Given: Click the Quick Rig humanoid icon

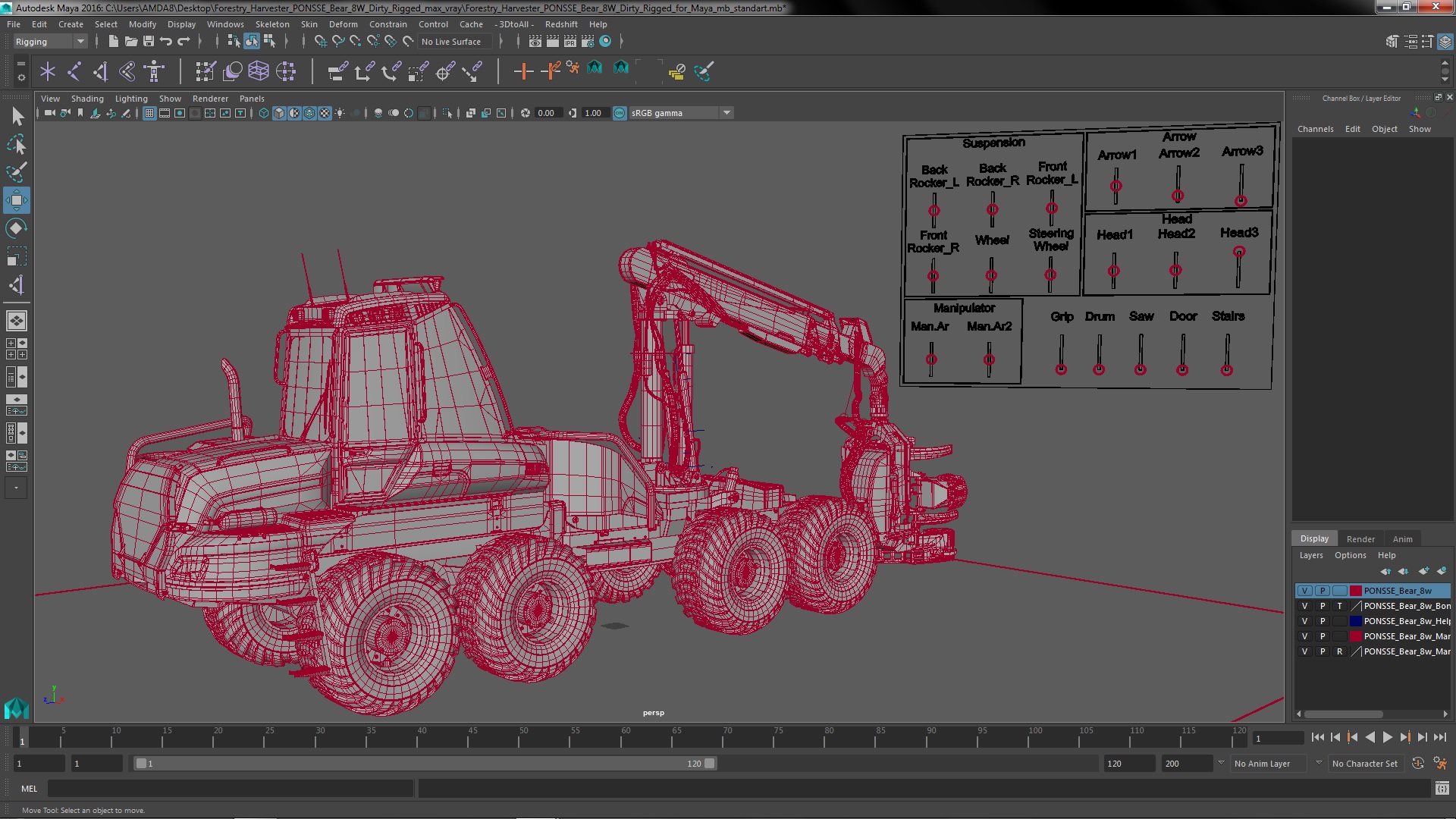Looking at the screenshot, I should tap(154, 71).
